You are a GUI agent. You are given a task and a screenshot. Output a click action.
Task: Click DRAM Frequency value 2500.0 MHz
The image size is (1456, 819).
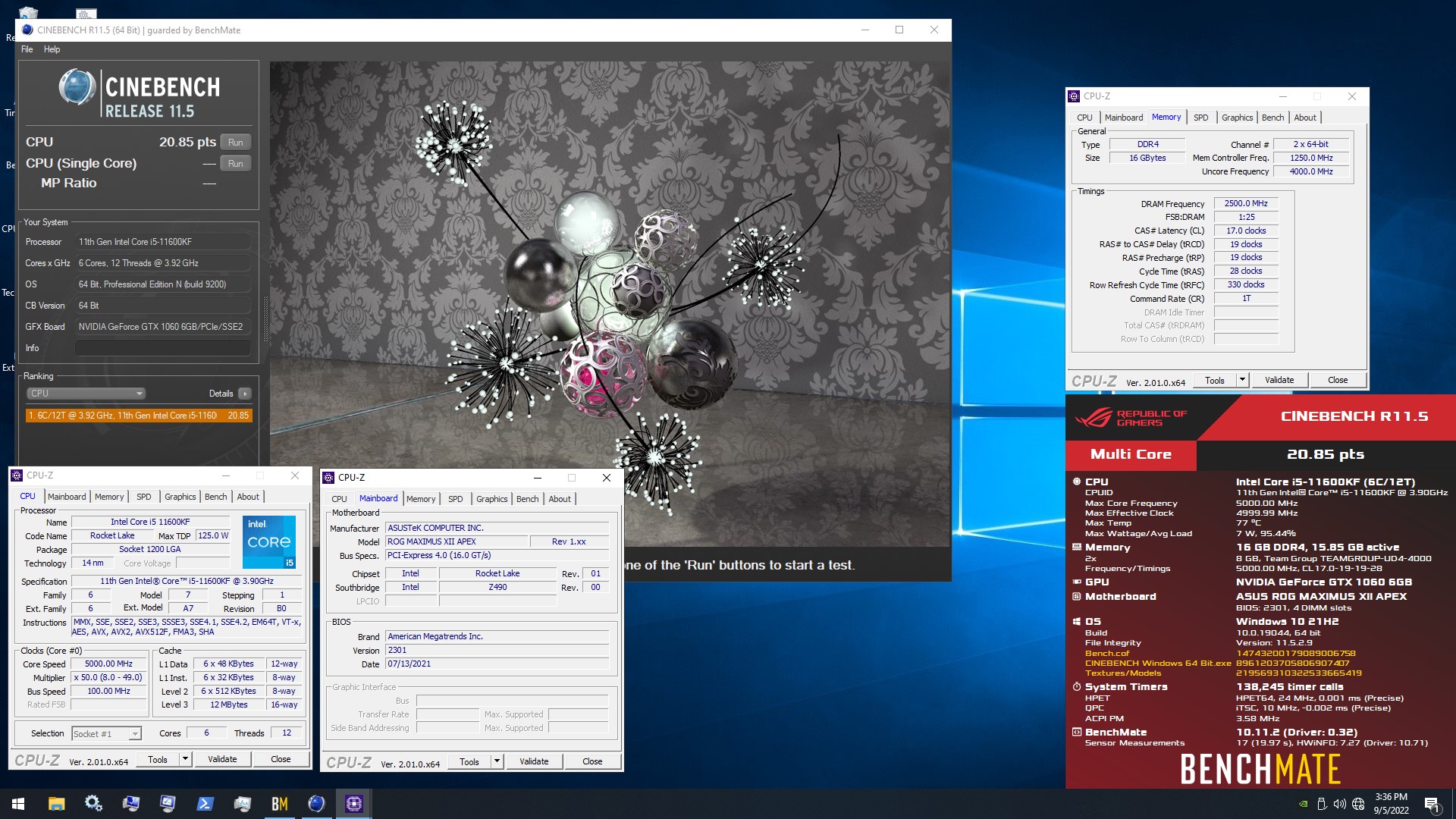(x=1246, y=203)
